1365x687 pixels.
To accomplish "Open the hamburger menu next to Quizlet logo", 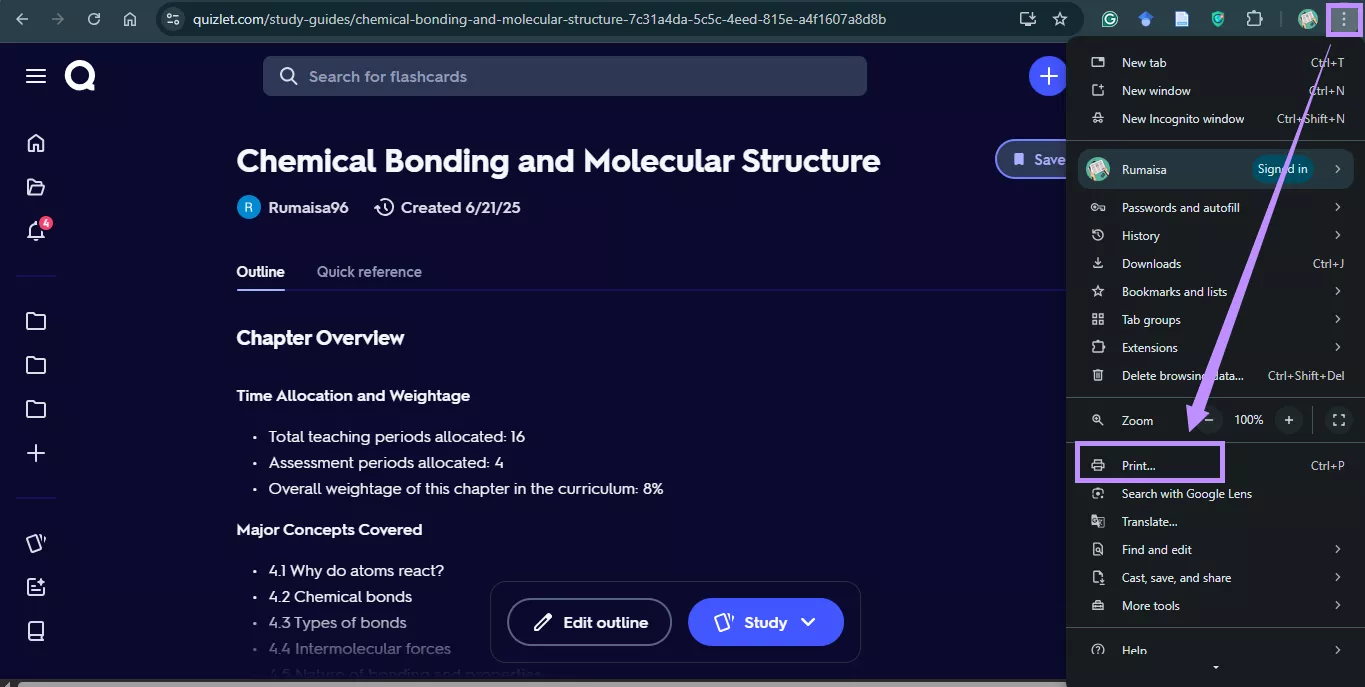I will coord(36,75).
